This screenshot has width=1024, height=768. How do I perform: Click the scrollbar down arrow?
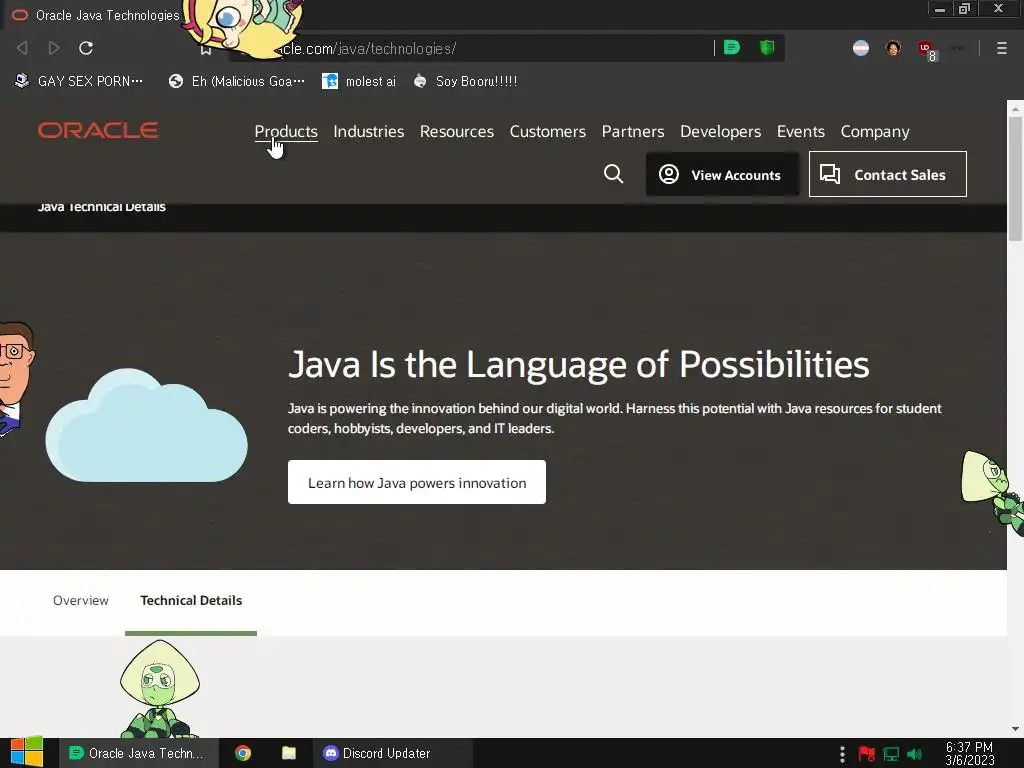pos(1015,729)
